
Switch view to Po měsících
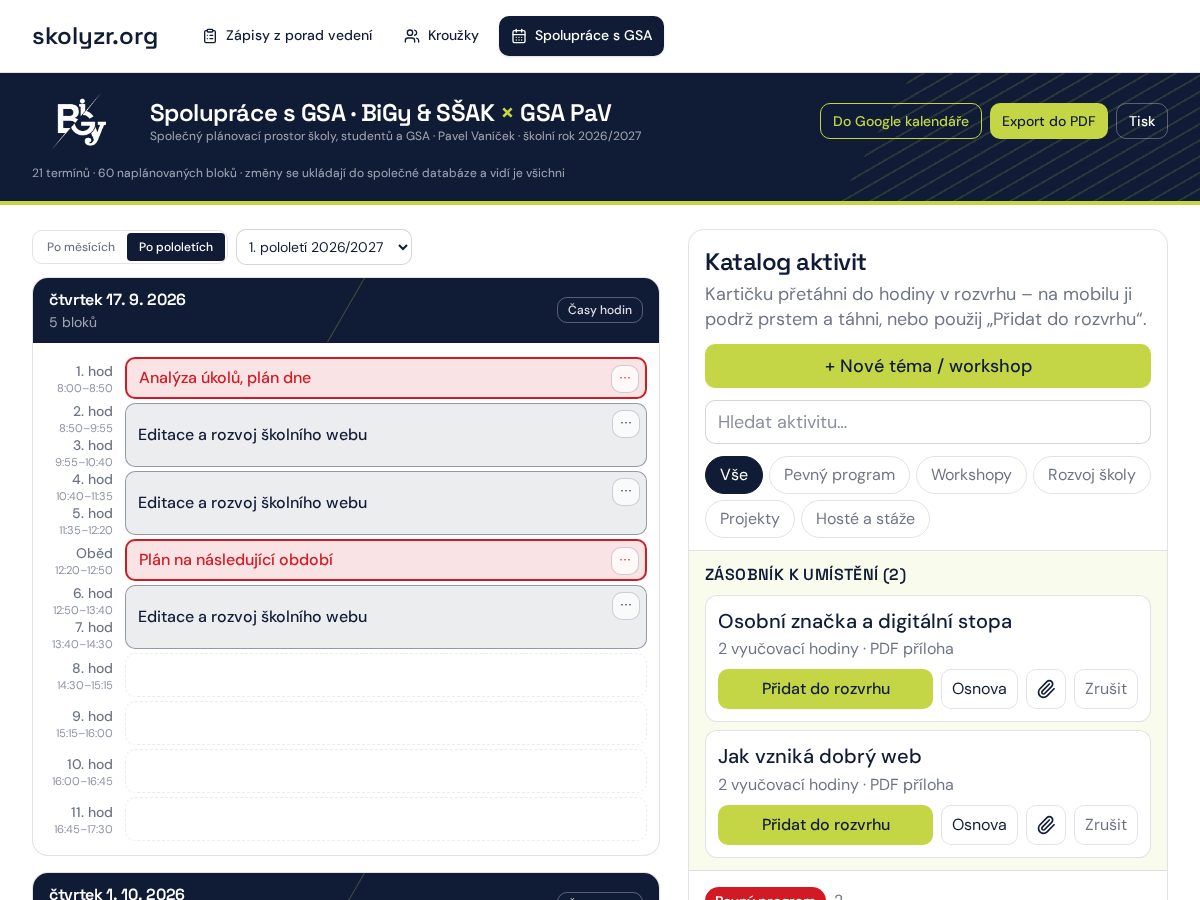coord(81,247)
